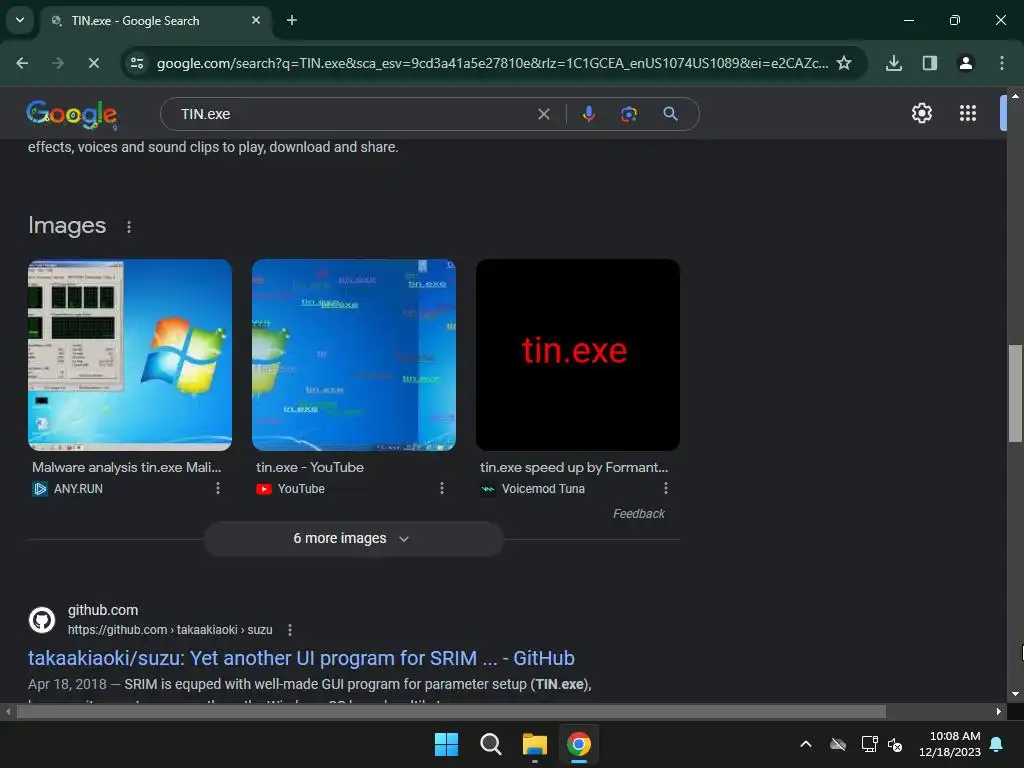Open site information icon in address bar
The width and height of the screenshot is (1024, 768).
tap(137, 63)
